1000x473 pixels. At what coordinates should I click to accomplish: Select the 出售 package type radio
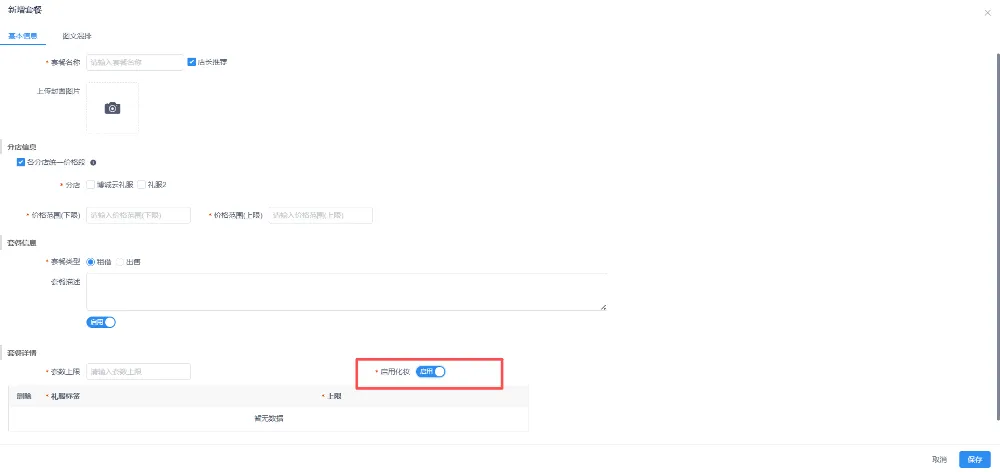(120, 262)
